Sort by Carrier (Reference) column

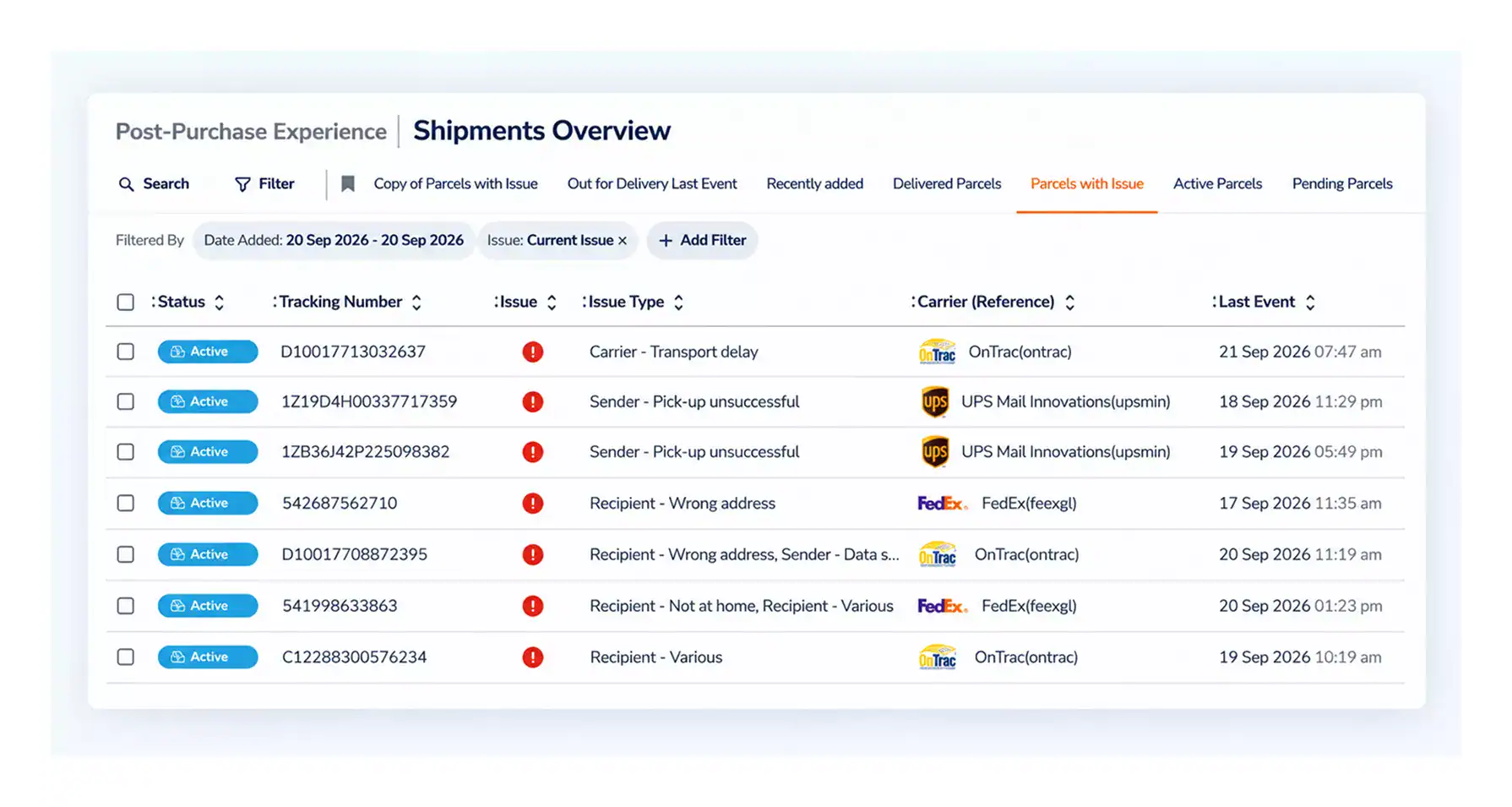pos(1069,303)
